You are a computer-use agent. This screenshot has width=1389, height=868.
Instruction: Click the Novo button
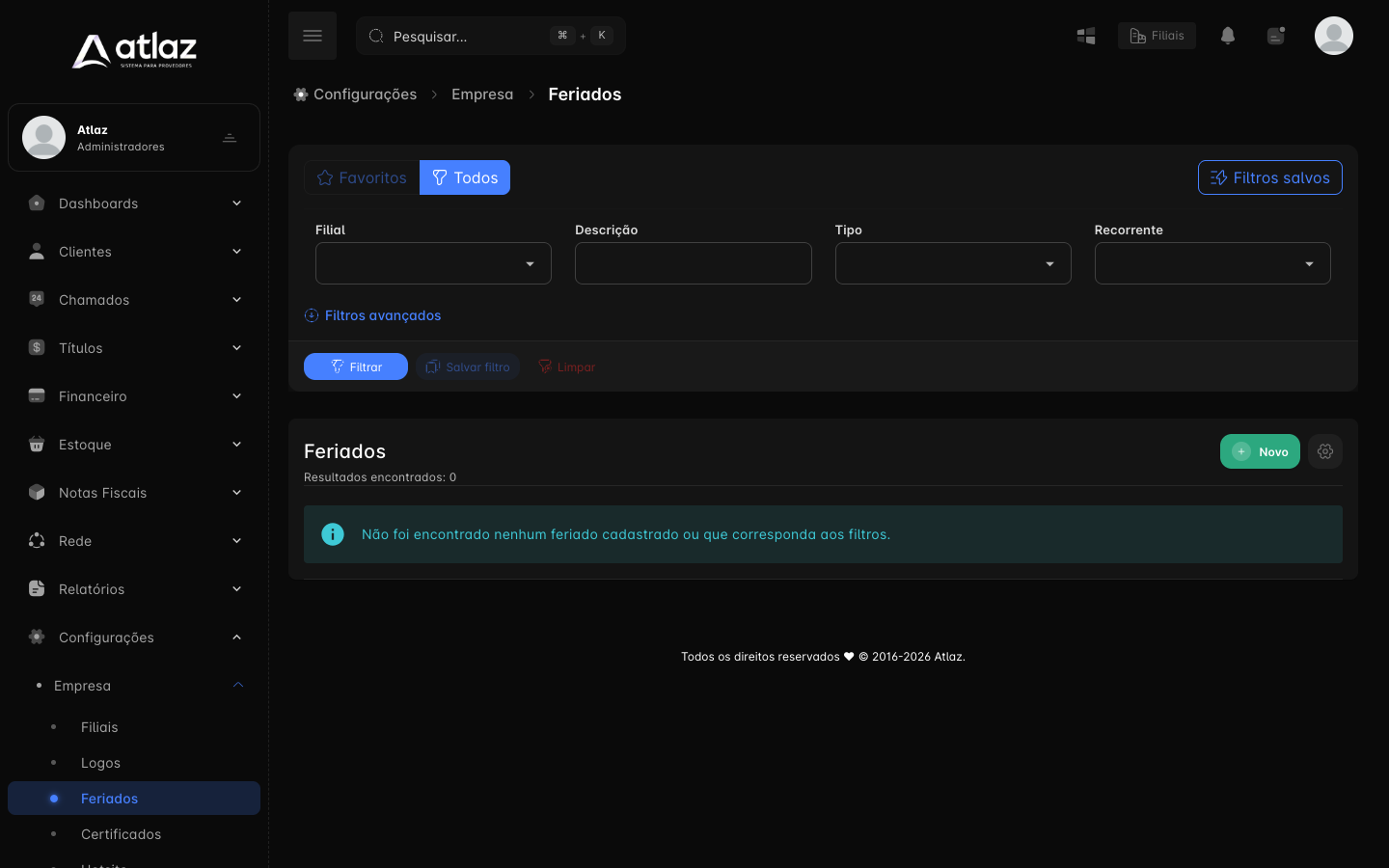point(1260,451)
